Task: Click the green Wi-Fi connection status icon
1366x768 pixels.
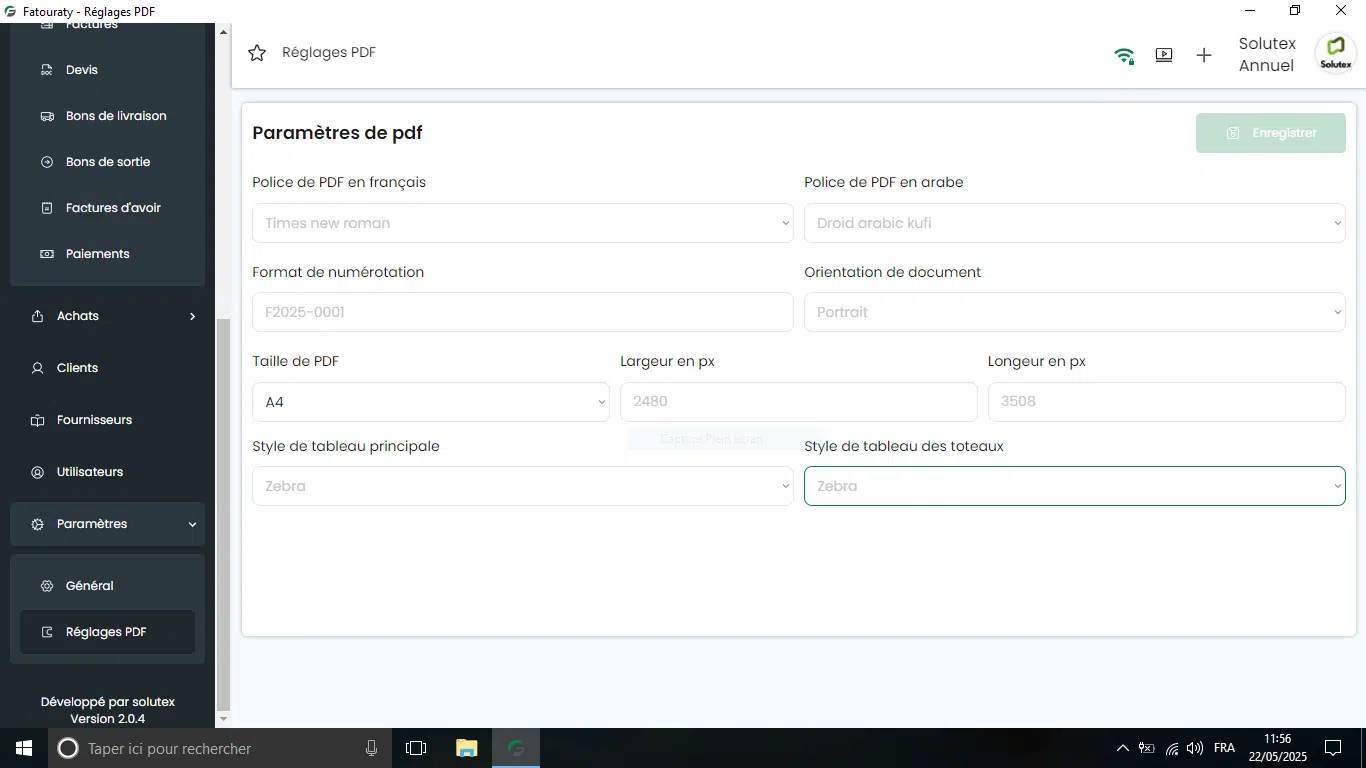Action: 1124,56
